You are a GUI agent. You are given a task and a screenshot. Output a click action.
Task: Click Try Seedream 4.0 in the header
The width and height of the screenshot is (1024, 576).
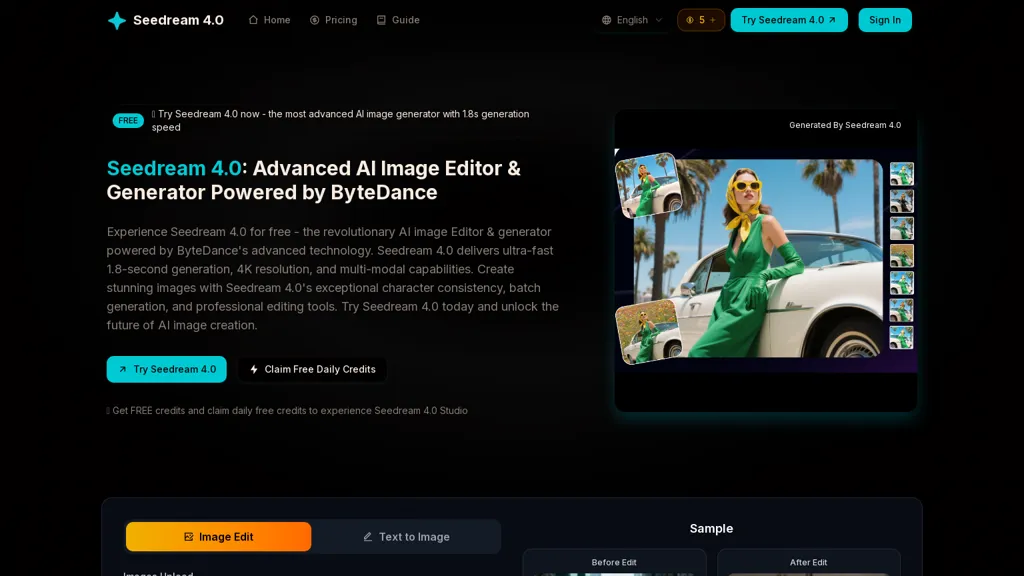click(x=788, y=20)
